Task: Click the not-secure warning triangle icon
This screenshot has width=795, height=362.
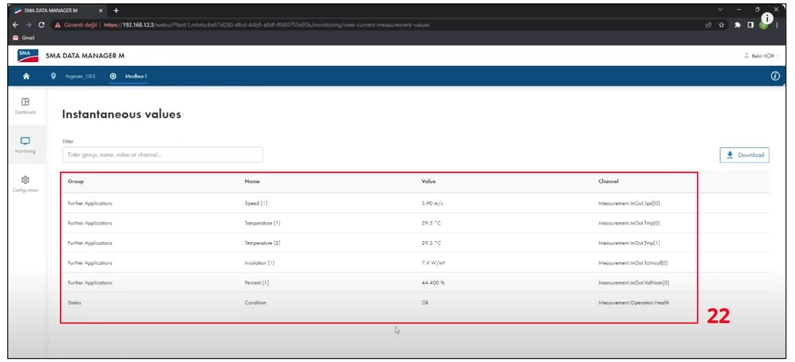Action: (58, 24)
